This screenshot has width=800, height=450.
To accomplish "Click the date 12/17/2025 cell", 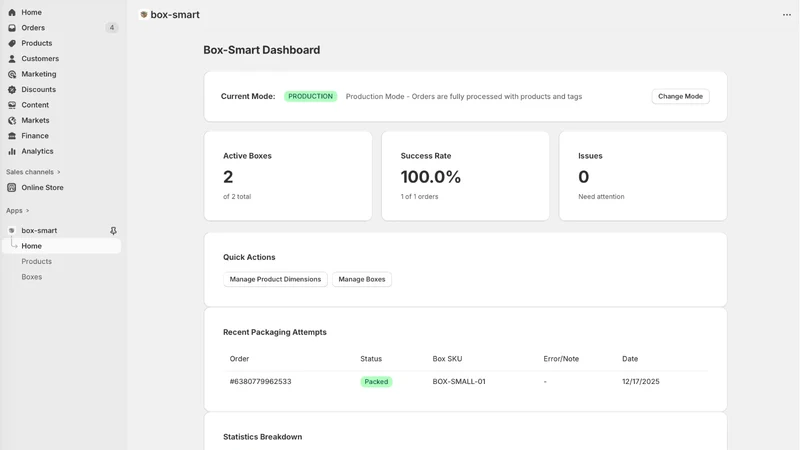I will [640, 382].
